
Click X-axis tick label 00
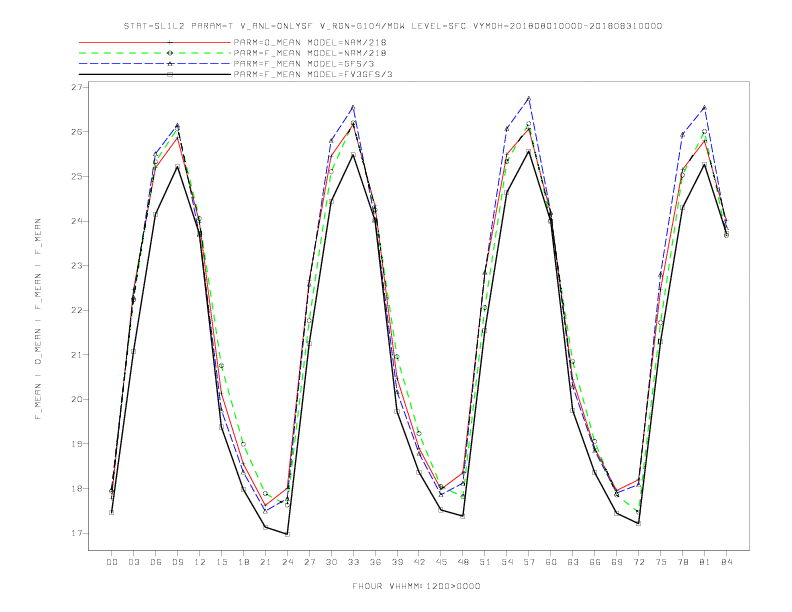[112, 562]
